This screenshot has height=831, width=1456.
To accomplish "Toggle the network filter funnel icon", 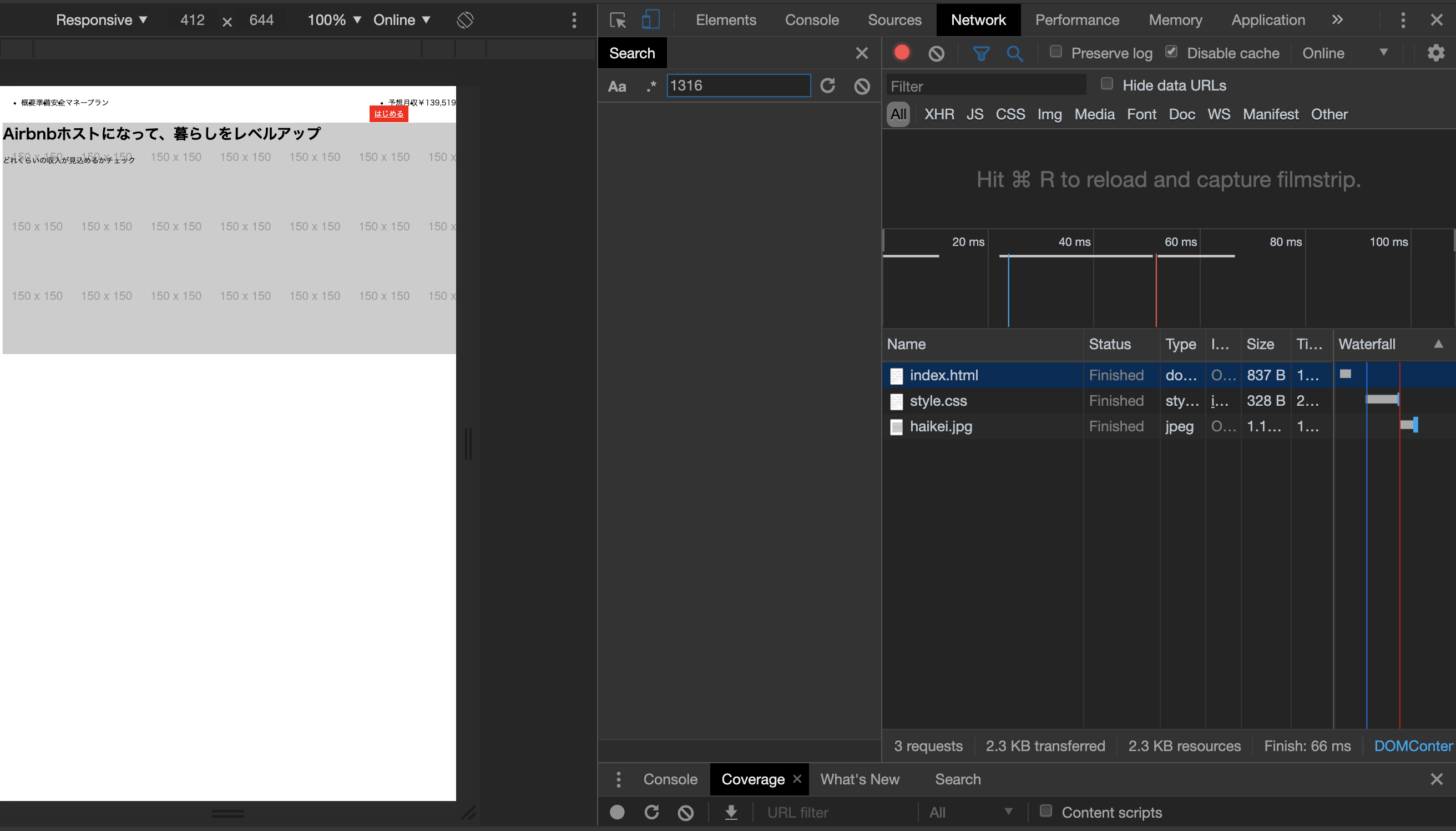I will click(981, 53).
